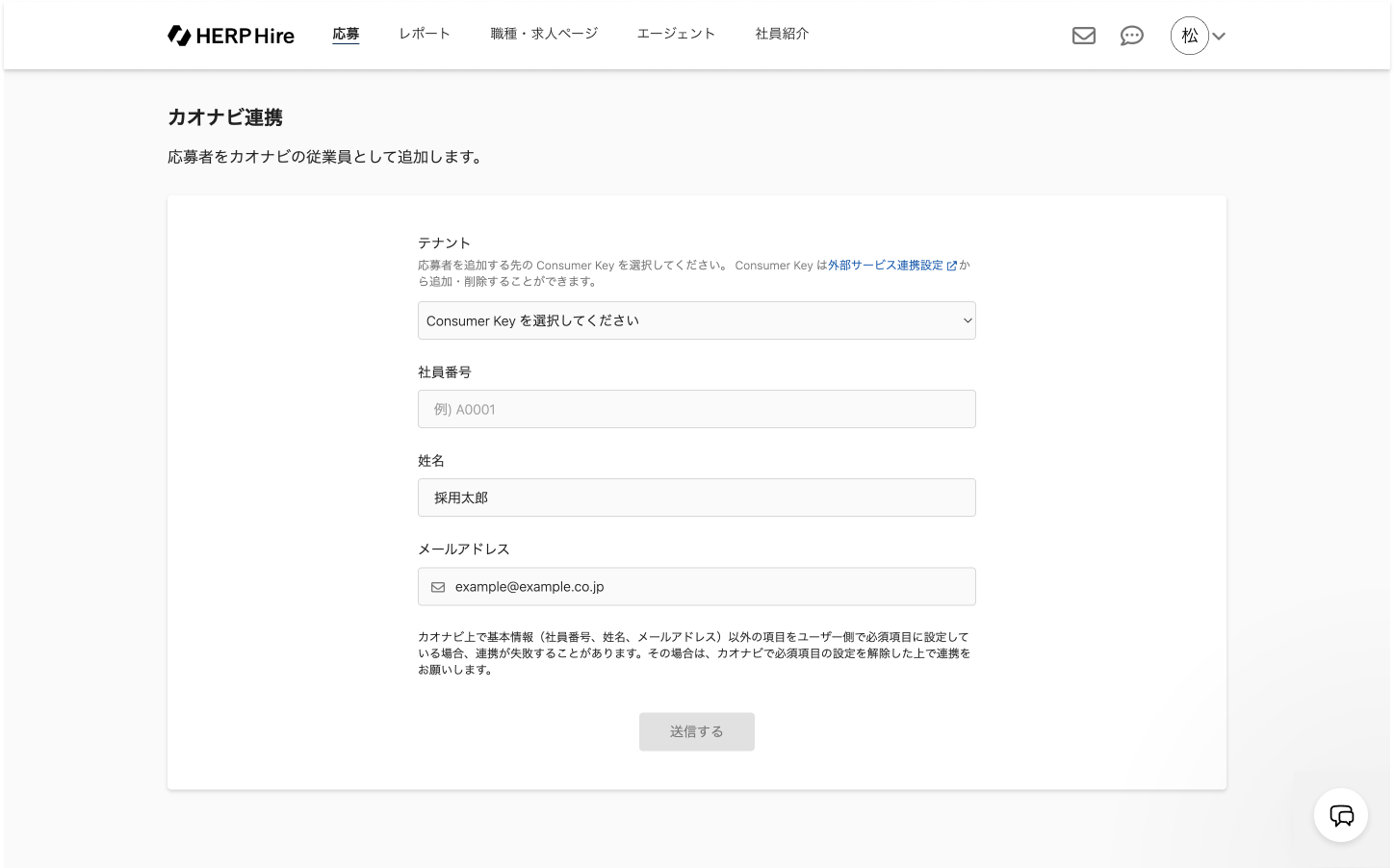Click the 松 user avatar
Image resolution: width=1394 pixels, height=868 pixels.
click(1189, 36)
